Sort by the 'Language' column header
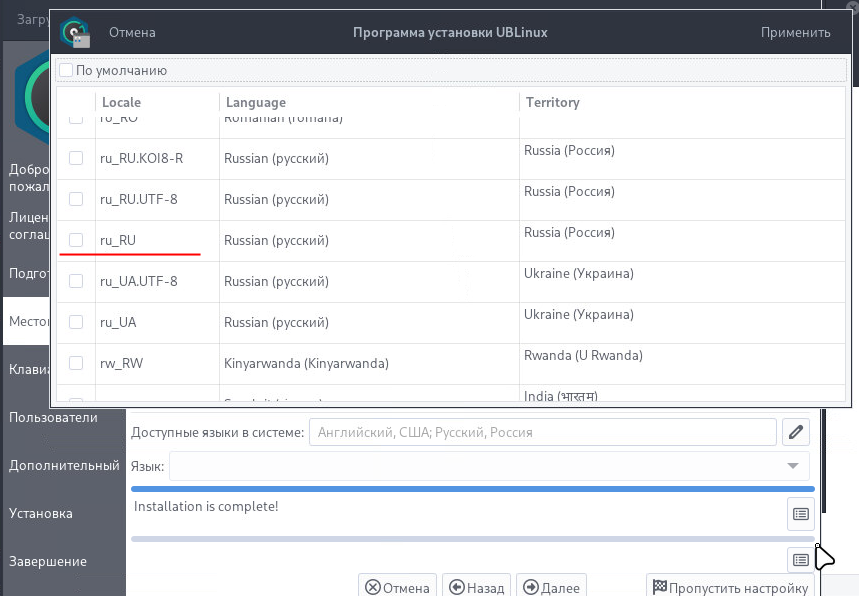The image size is (859, 596). (x=255, y=102)
